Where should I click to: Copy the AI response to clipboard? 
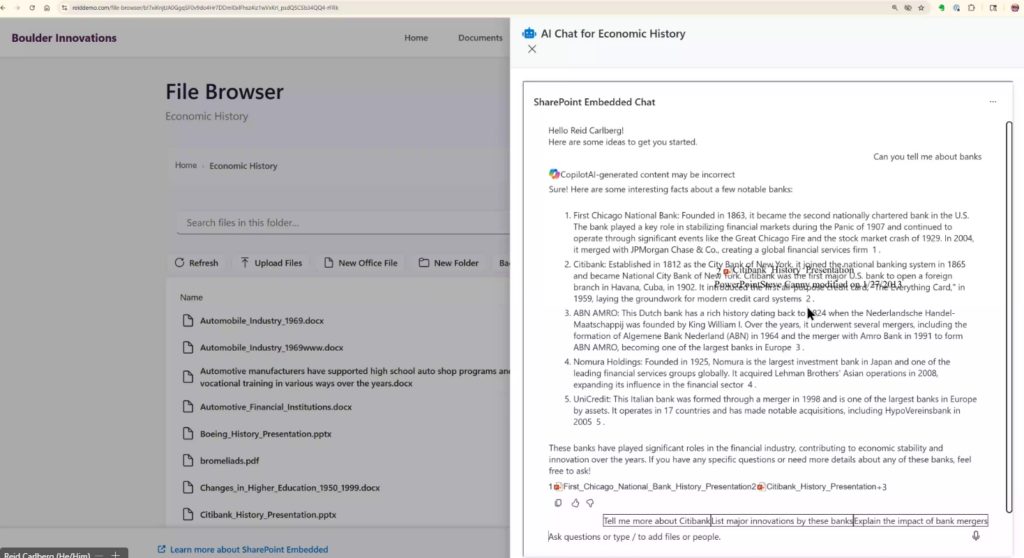tap(558, 503)
